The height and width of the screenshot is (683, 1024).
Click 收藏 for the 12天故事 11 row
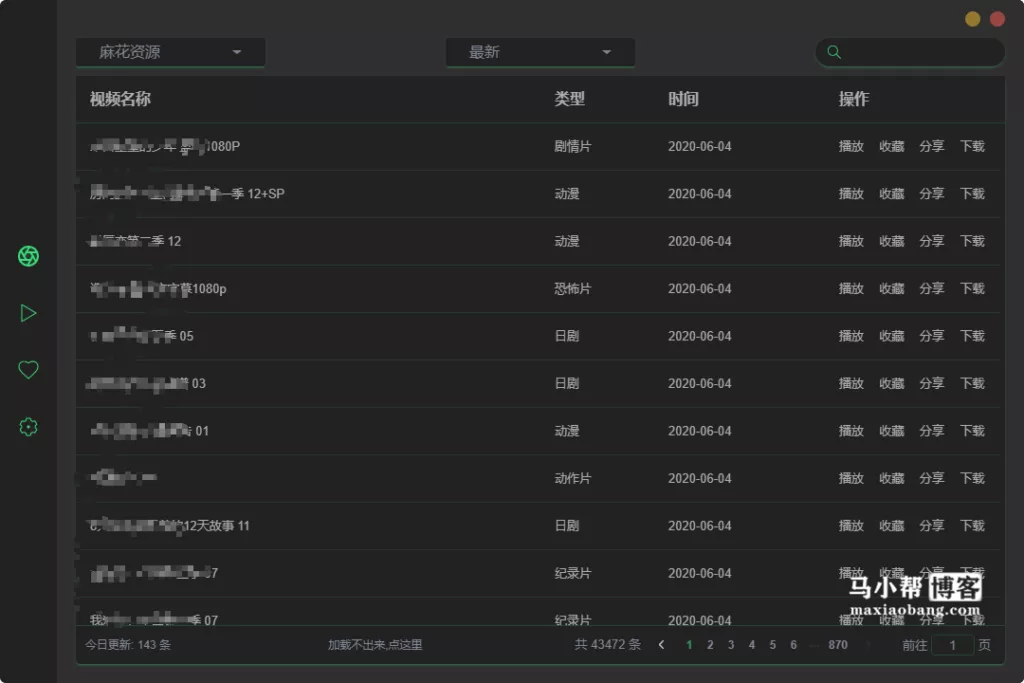[891, 526]
